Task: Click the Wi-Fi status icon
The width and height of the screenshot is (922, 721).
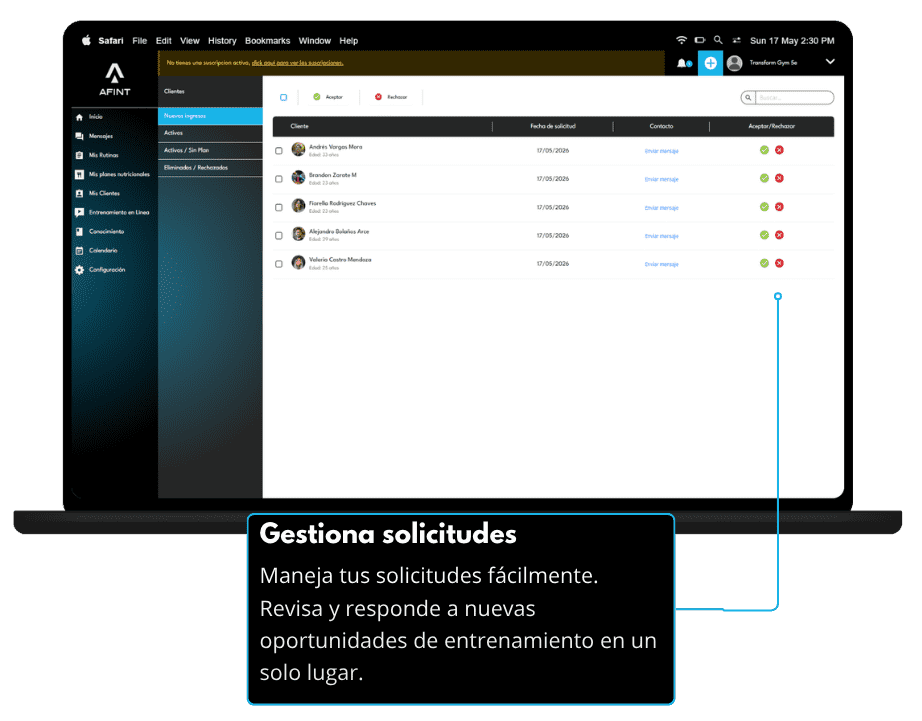Action: 681,40
